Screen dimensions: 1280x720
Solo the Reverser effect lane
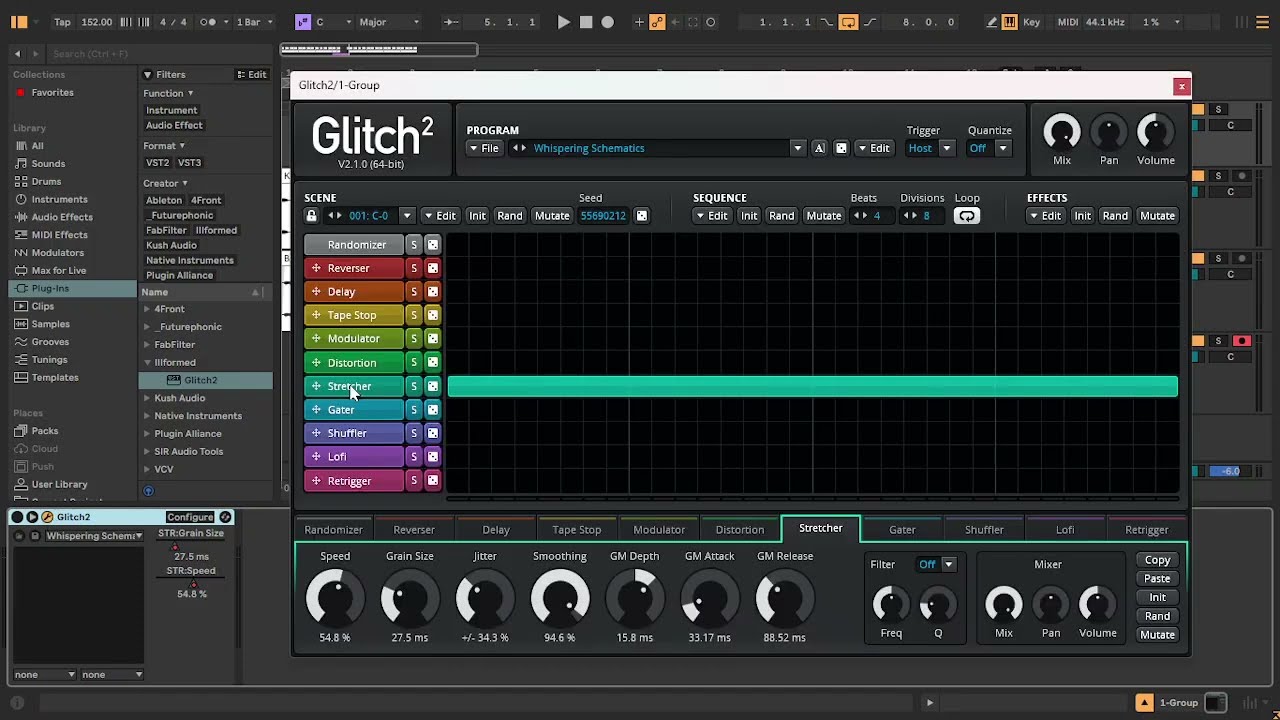point(413,268)
